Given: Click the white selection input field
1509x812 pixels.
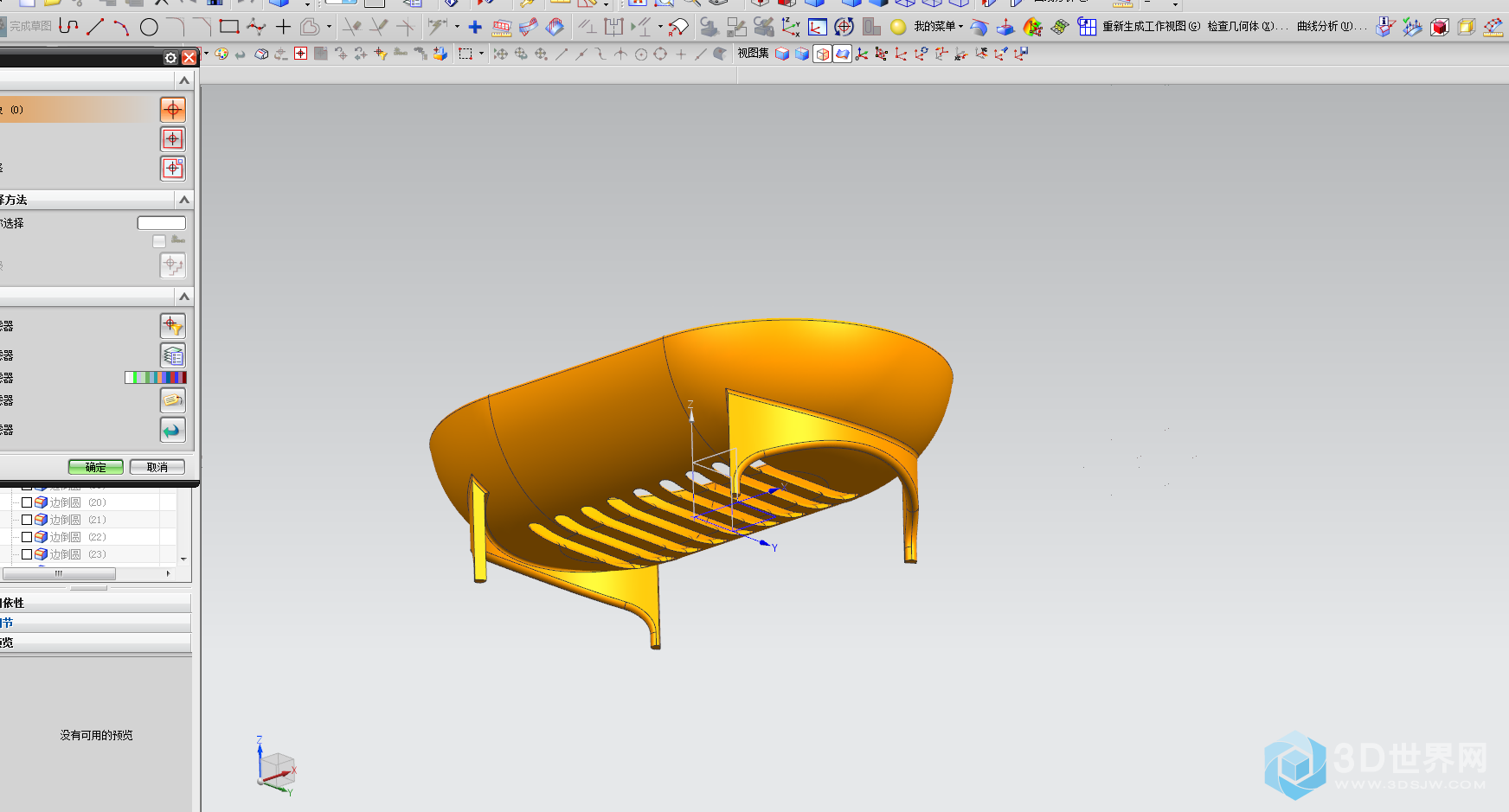Looking at the screenshot, I should (162, 223).
